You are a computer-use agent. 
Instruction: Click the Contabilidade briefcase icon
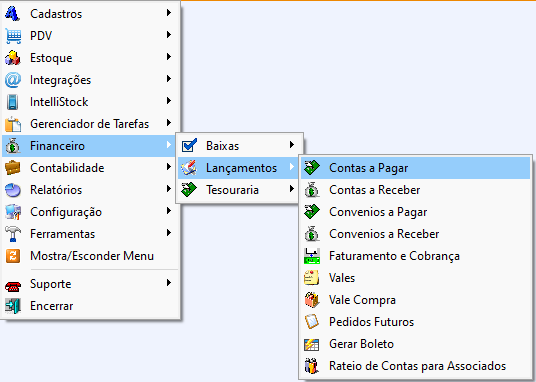pos(13,168)
